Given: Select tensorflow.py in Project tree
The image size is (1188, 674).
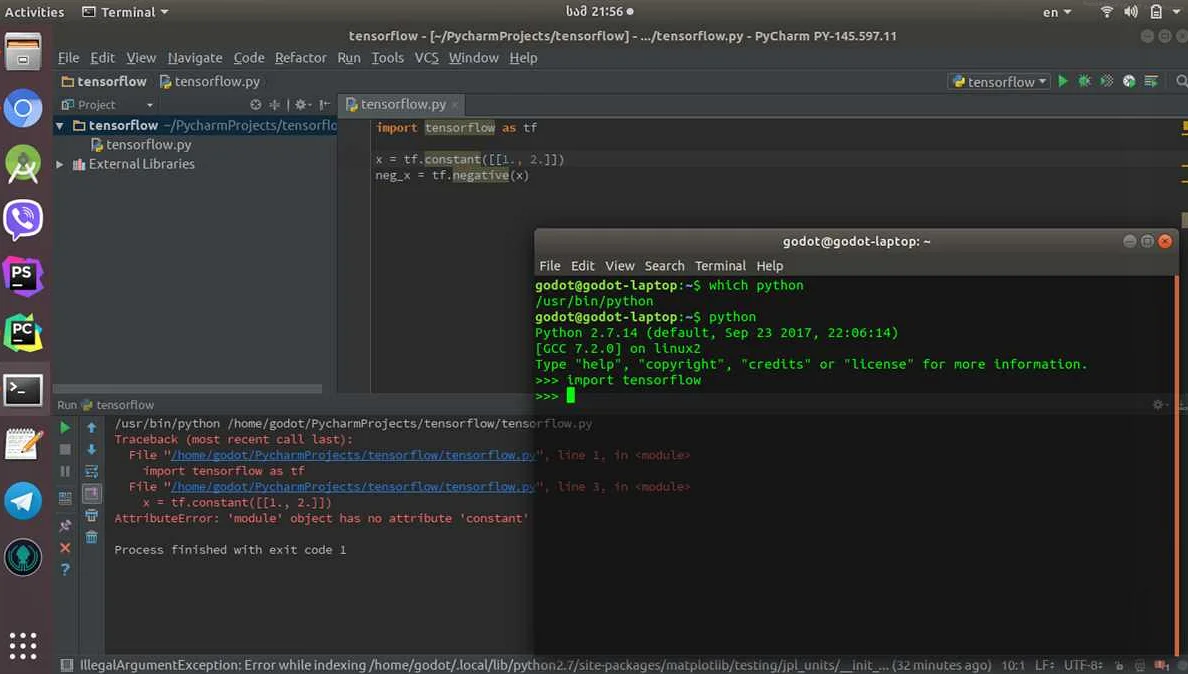Looking at the screenshot, I should 141,145.
